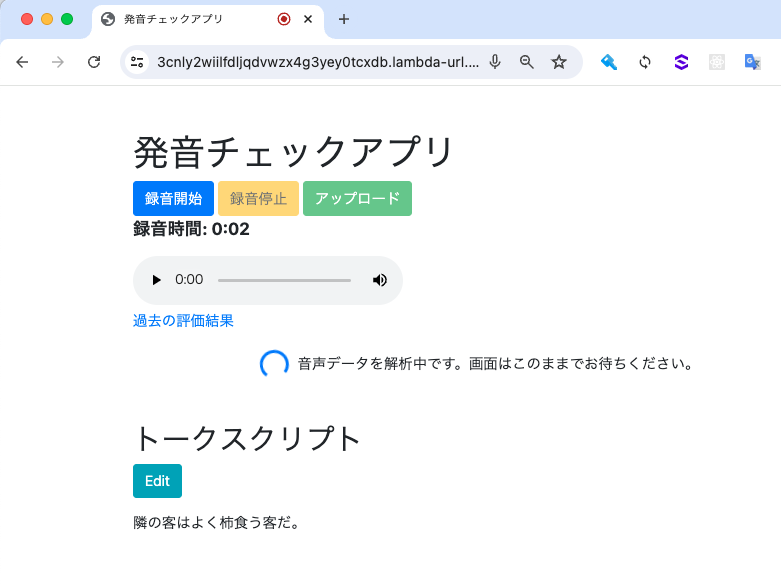Click the script text 隣の客はよく柿食う客だ。

[216, 523]
